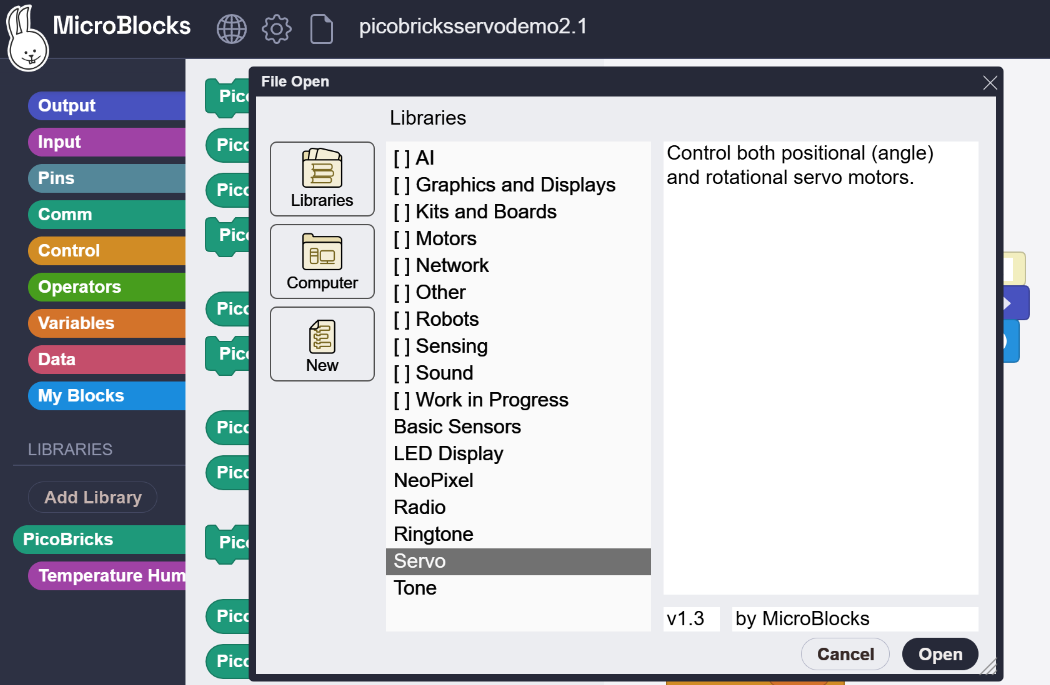The image size is (1050, 685).
Task: Click the project name picobricksservodemo2.1
Action: (x=473, y=26)
